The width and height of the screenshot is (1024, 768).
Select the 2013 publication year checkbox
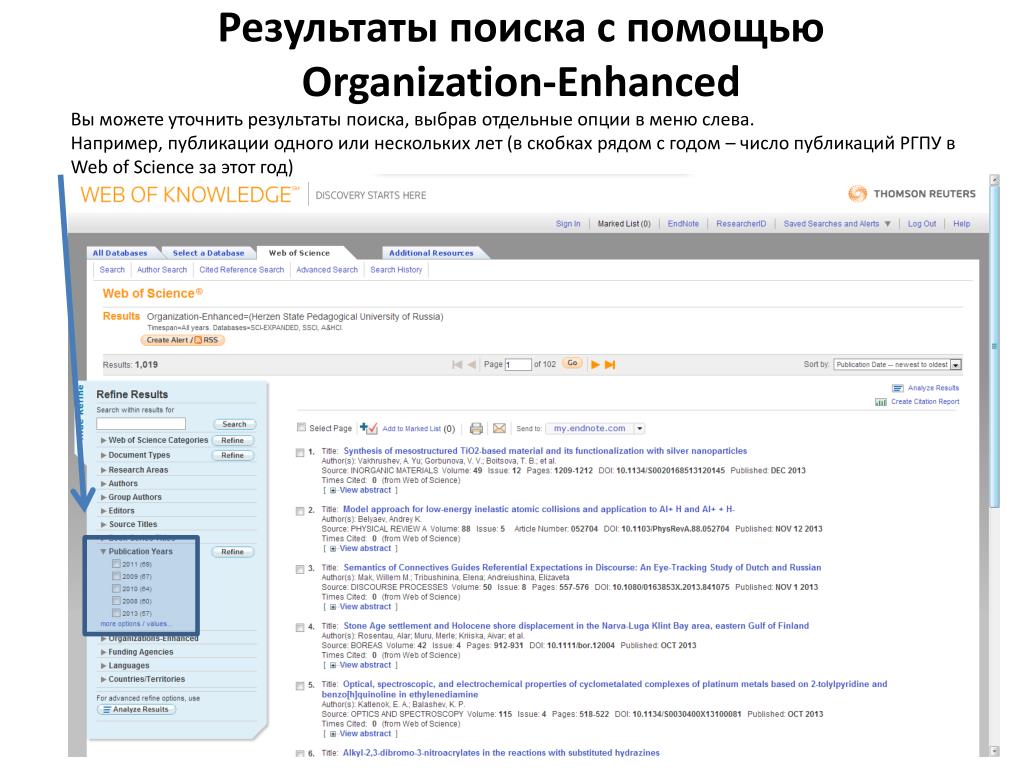coord(116,613)
